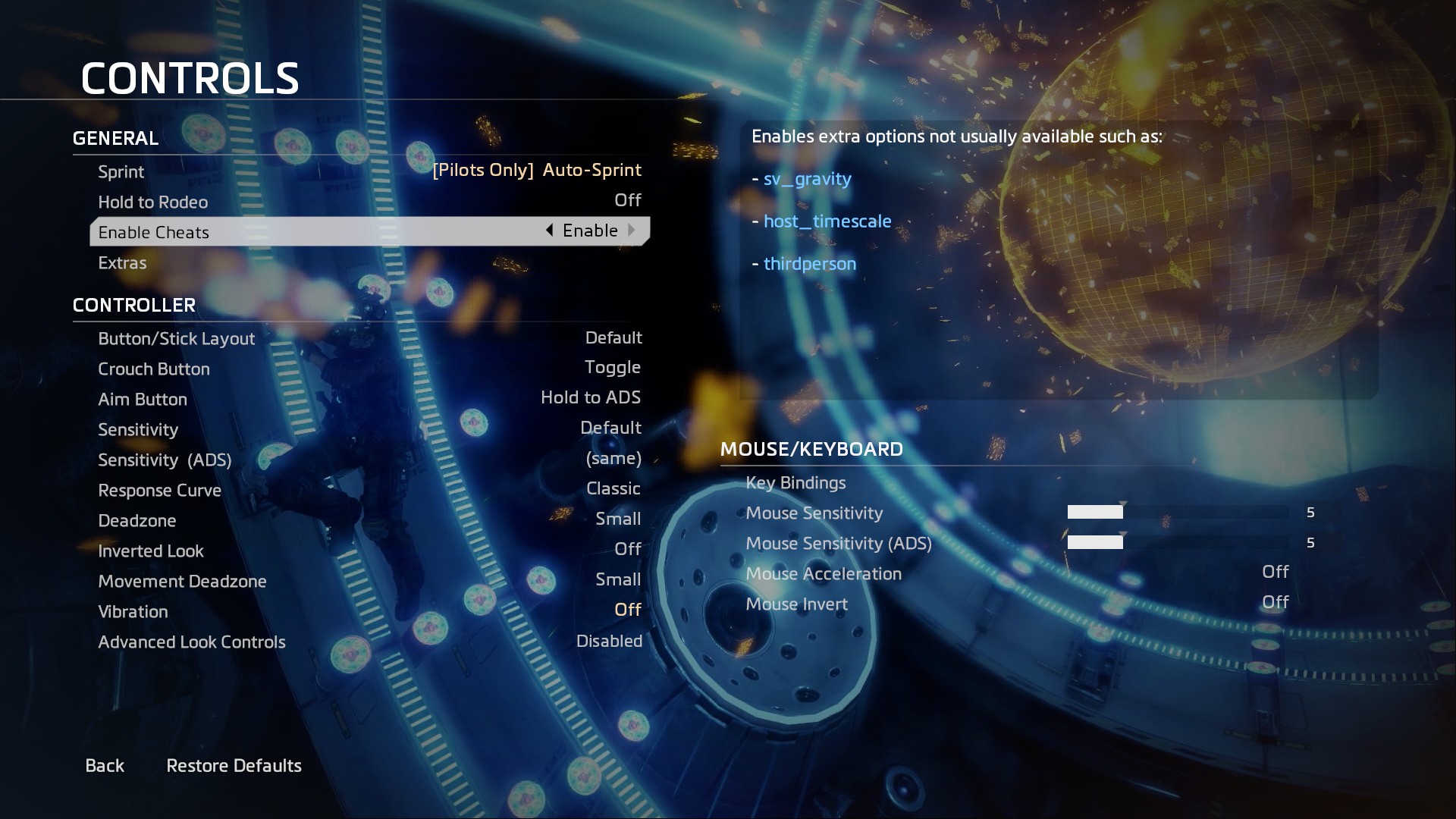Click the Back button
1456x819 pixels.
click(x=103, y=765)
